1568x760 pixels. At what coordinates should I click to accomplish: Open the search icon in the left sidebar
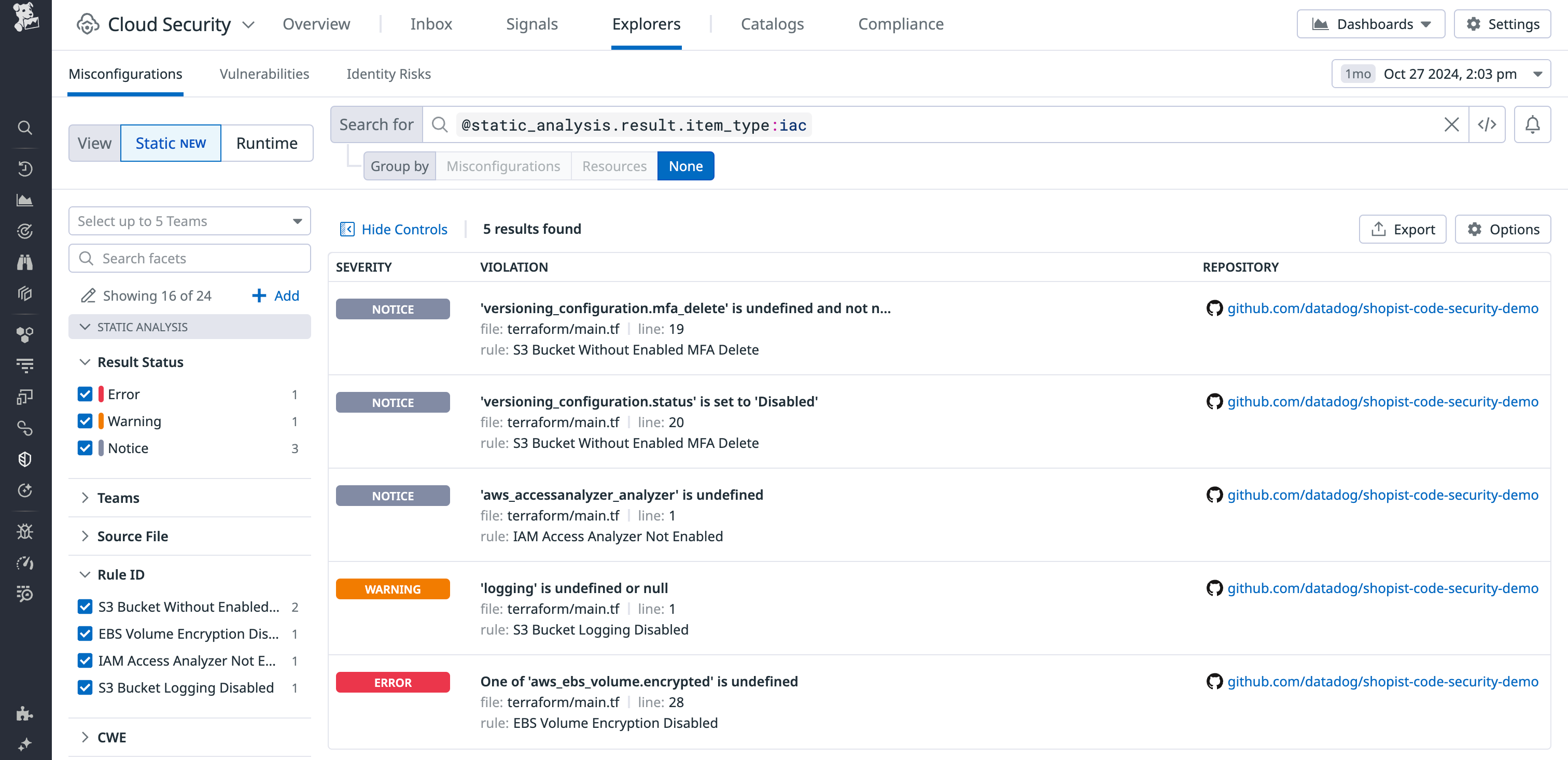coord(24,128)
